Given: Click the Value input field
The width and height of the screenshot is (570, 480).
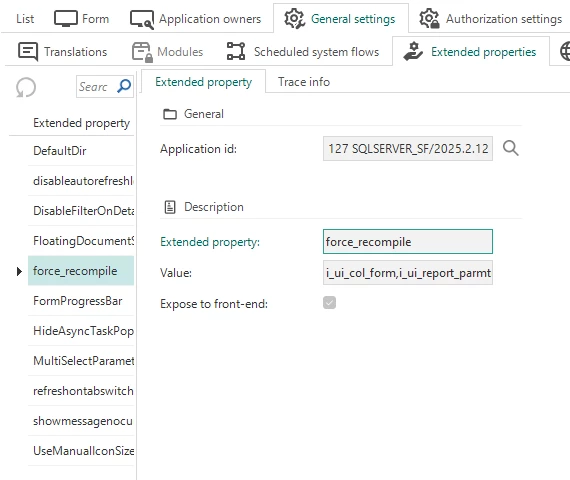Looking at the screenshot, I should [408, 273].
